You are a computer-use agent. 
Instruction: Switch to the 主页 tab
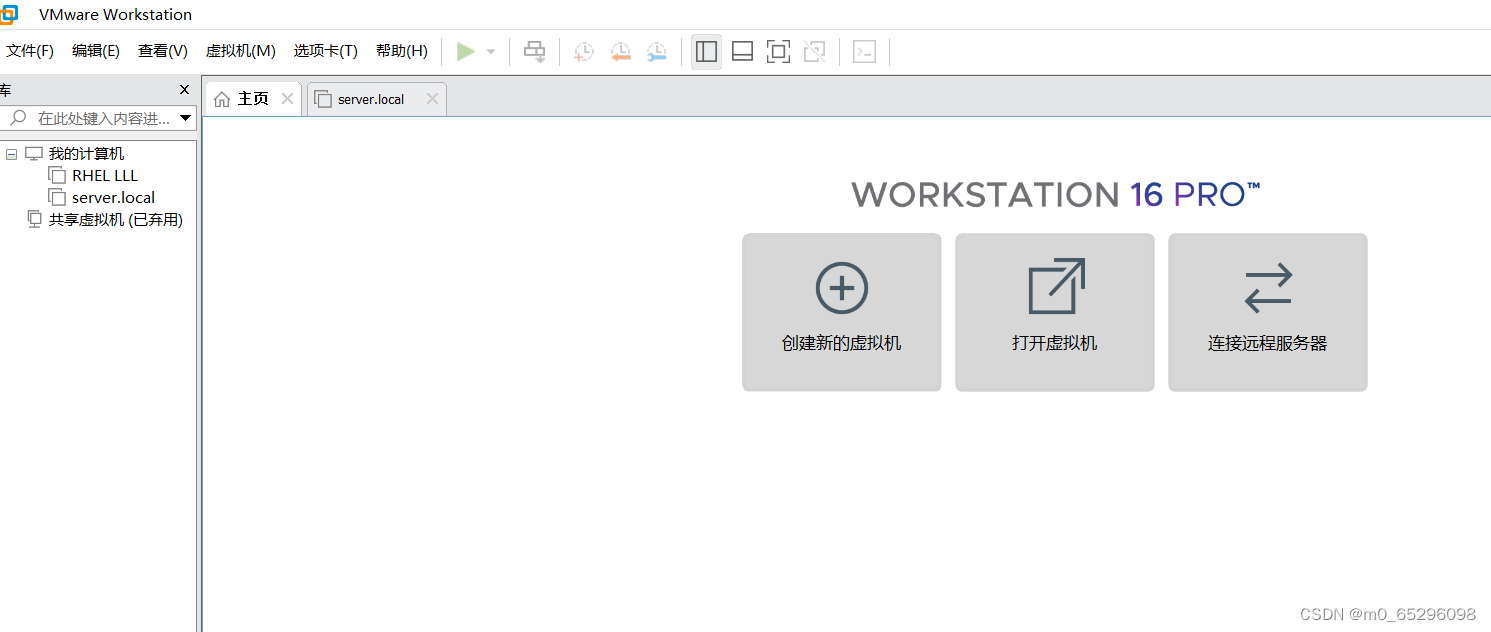pos(253,98)
